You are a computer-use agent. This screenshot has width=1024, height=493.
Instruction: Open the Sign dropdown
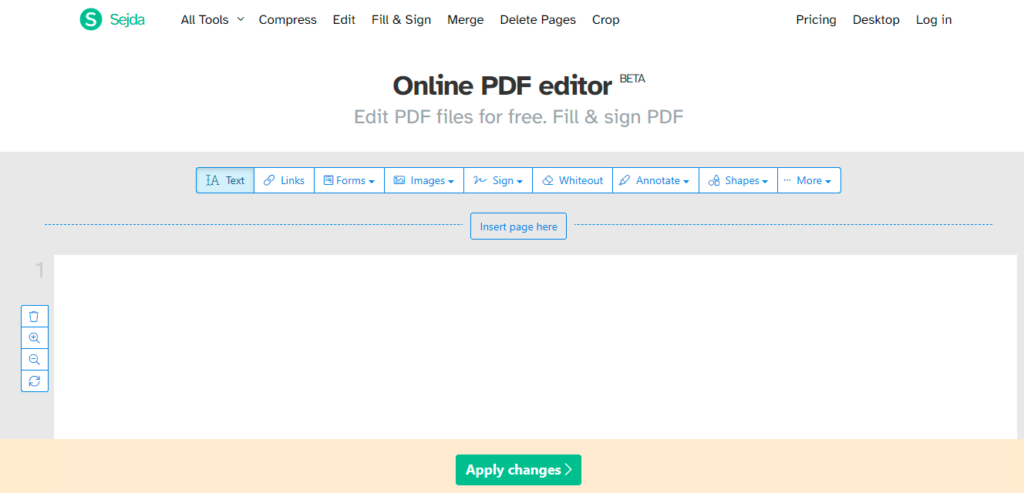(498, 180)
